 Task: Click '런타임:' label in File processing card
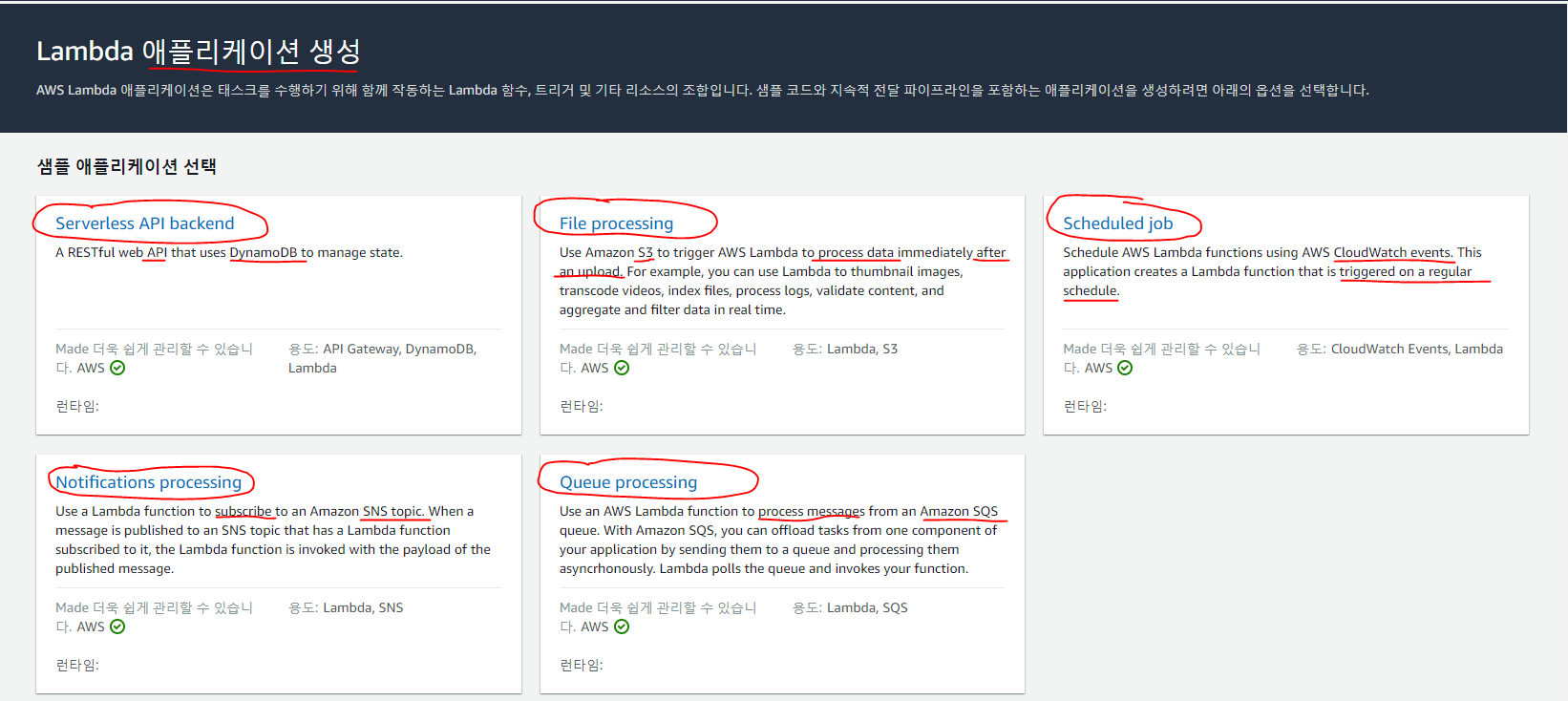click(x=582, y=406)
